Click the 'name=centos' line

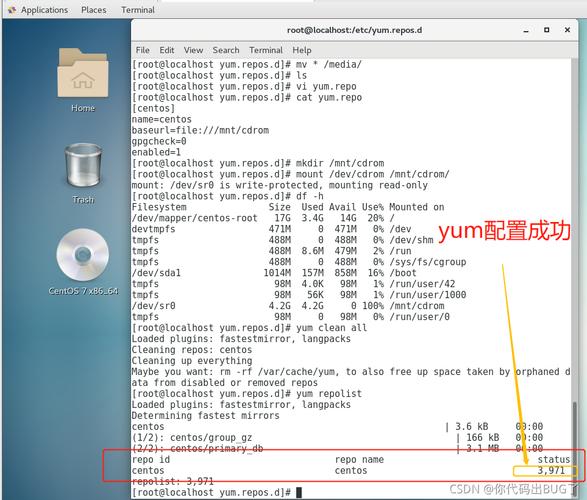(162, 119)
